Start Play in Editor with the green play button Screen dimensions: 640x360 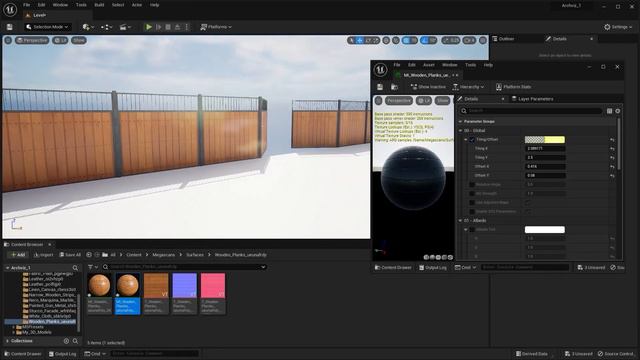point(149,27)
